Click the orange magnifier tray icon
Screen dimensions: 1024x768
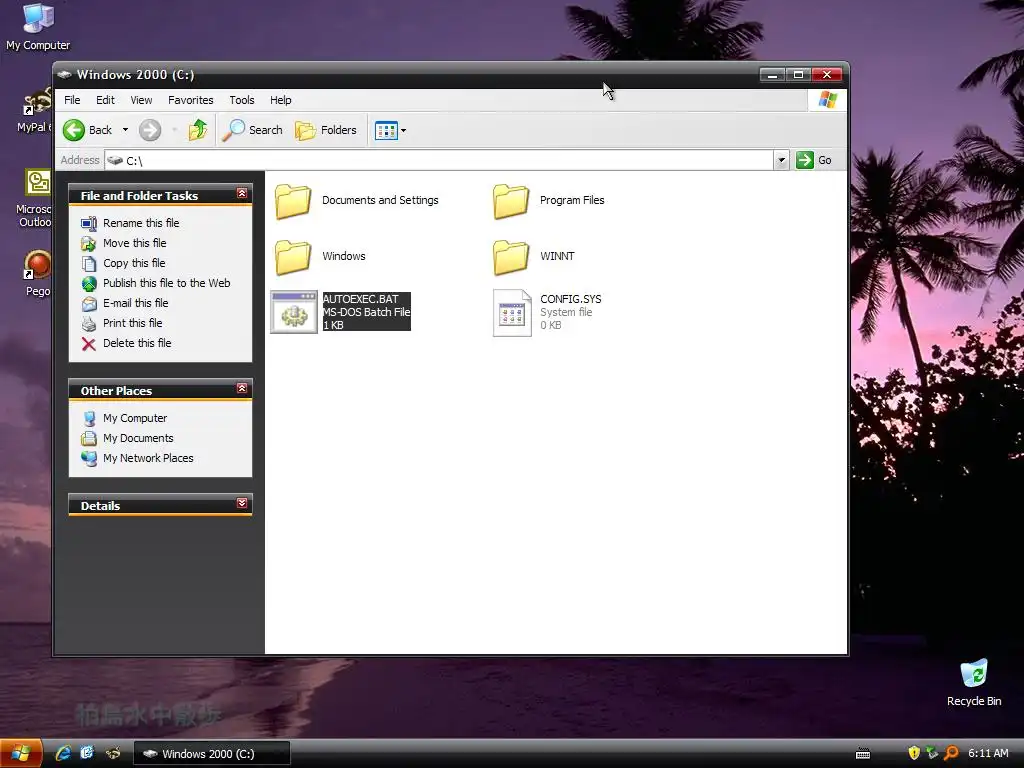tap(952, 753)
